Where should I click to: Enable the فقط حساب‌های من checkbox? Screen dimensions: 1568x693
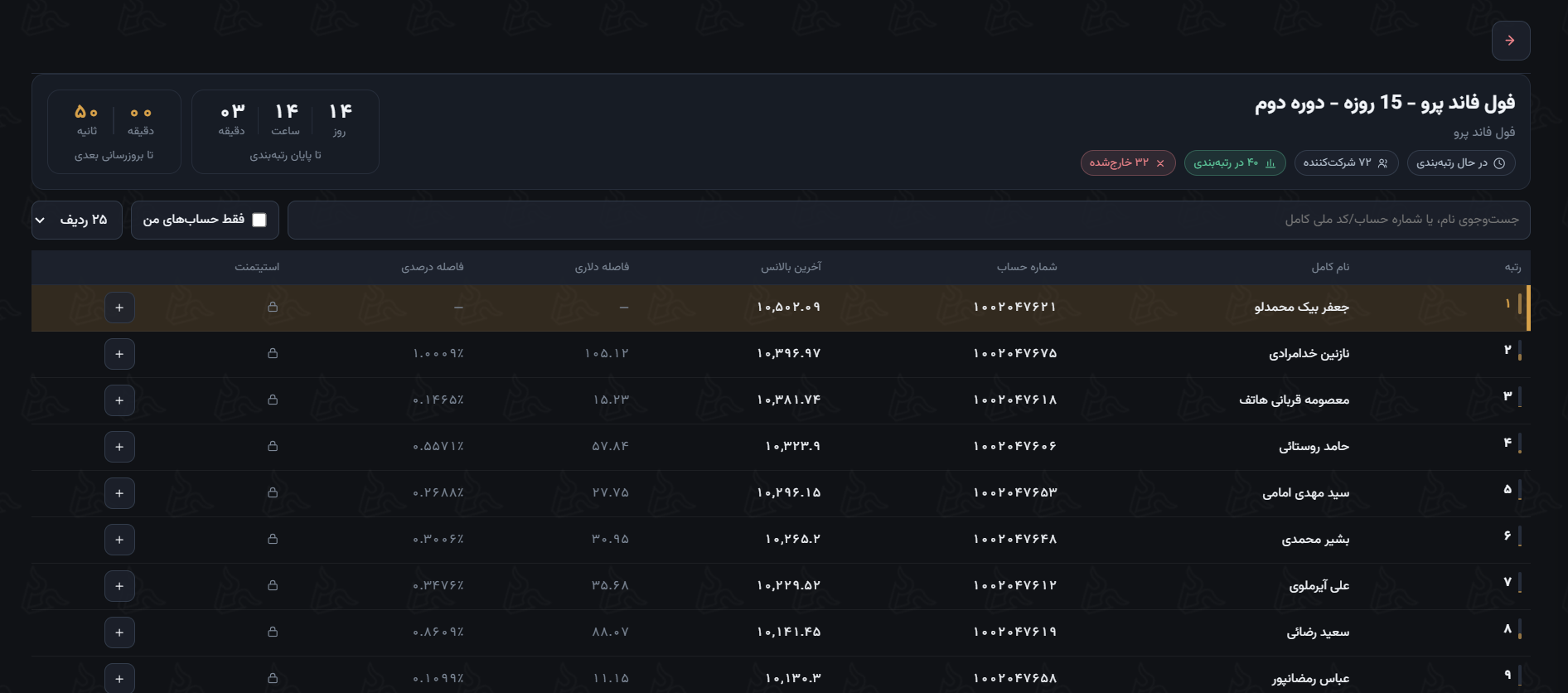pos(259,220)
